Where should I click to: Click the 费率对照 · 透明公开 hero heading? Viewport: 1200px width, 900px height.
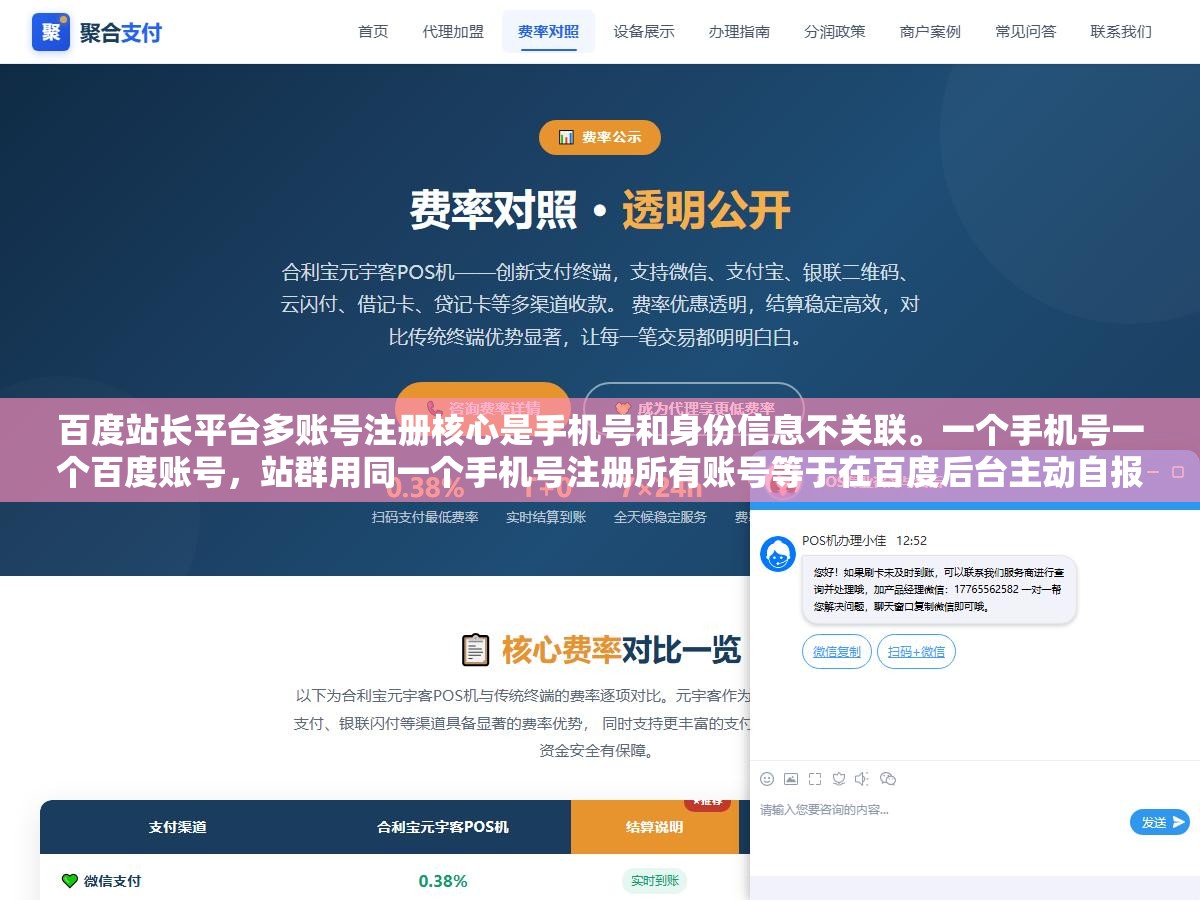[600, 210]
